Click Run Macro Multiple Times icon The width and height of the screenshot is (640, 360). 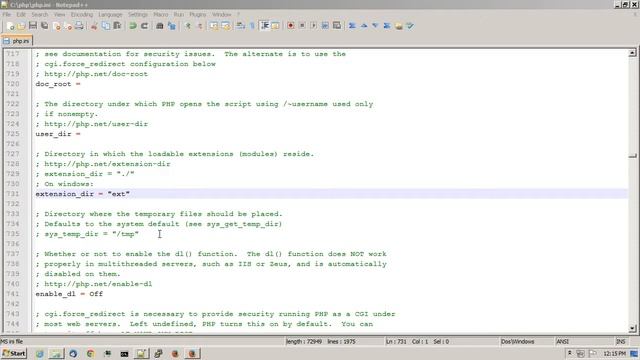[325, 26]
